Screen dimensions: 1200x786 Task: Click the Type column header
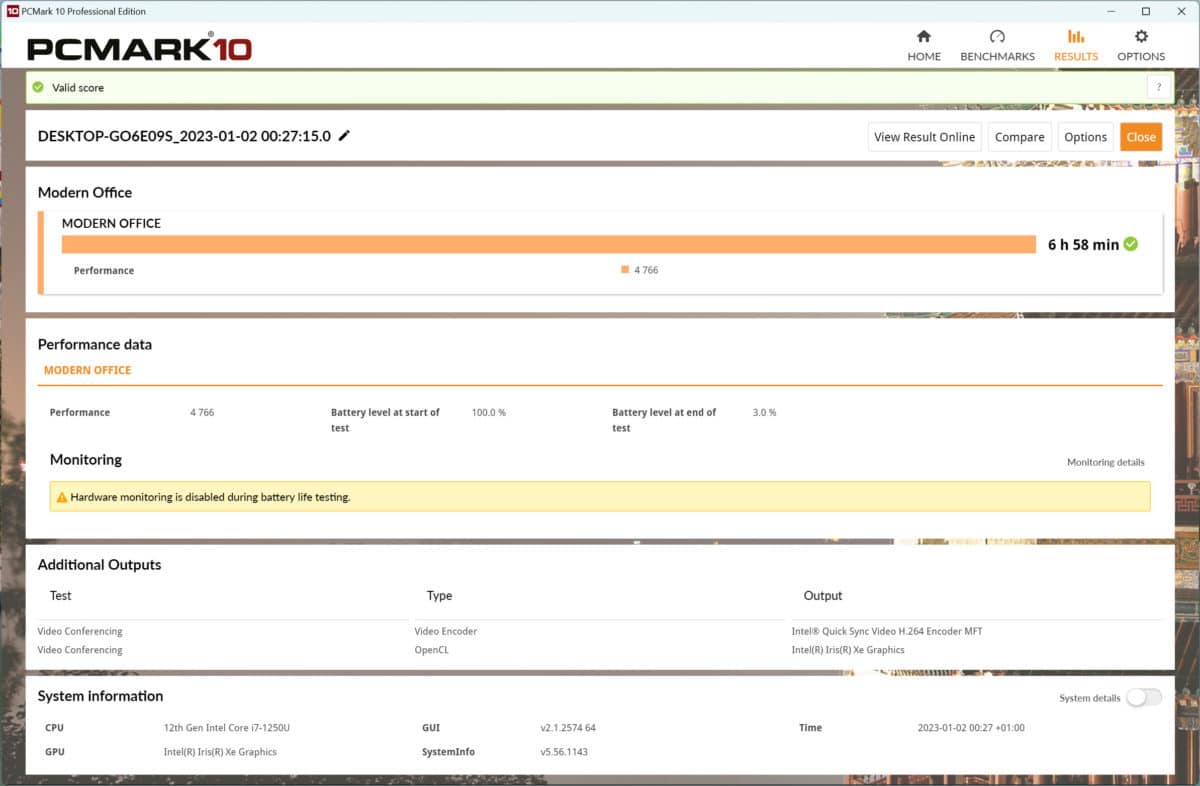pos(440,595)
